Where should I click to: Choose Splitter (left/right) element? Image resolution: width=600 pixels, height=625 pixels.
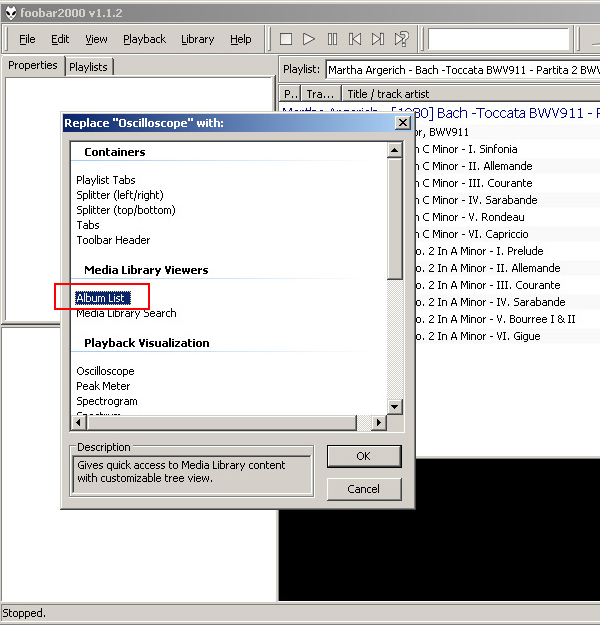[x=120, y=195]
